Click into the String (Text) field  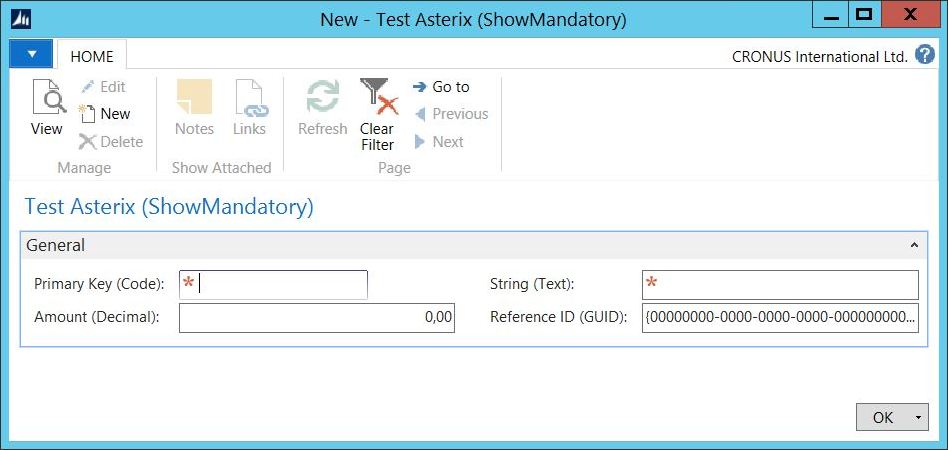click(781, 285)
